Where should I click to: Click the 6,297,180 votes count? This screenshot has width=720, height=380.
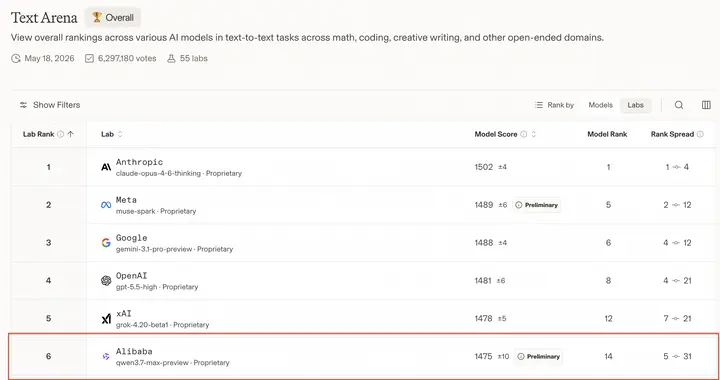127,58
